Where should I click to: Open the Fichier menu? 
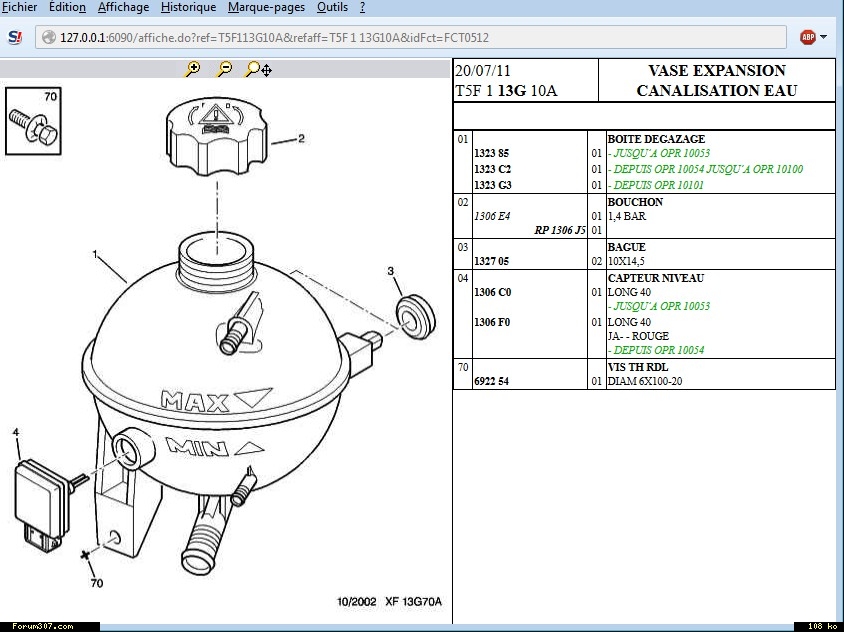(x=20, y=7)
